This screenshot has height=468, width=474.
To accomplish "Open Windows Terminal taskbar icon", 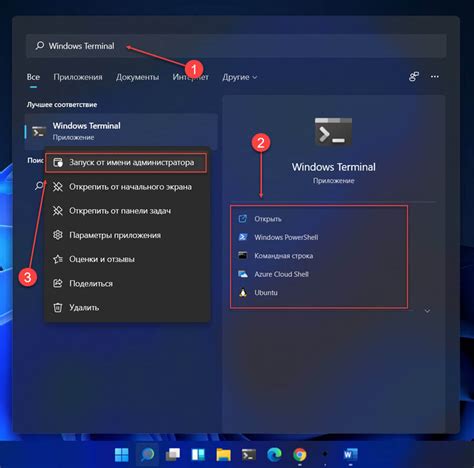I will [249, 454].
